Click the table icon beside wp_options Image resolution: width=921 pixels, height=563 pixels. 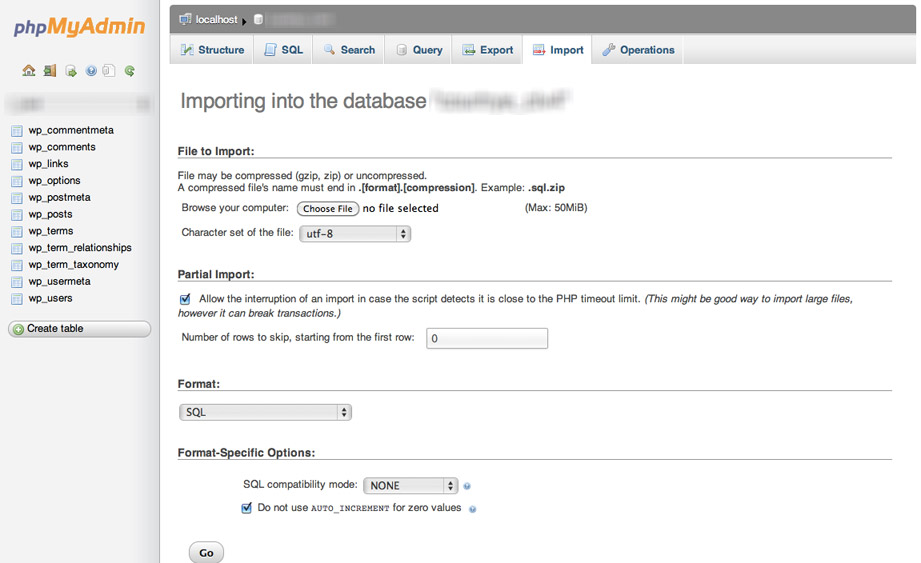click(x=17, y=181)
